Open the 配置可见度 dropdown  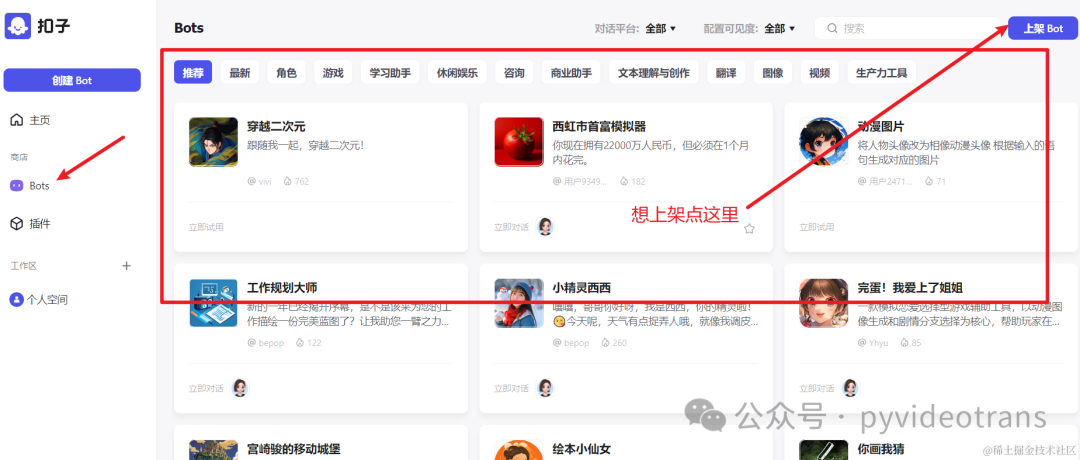click(780, 28)
